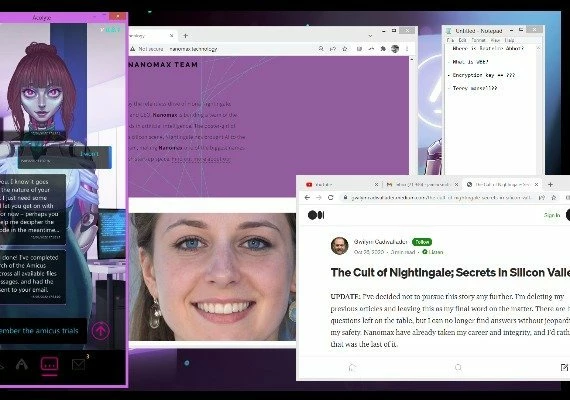
Task: Open the mail envelope icon with 3 unread
Action: tap(79, 364)
